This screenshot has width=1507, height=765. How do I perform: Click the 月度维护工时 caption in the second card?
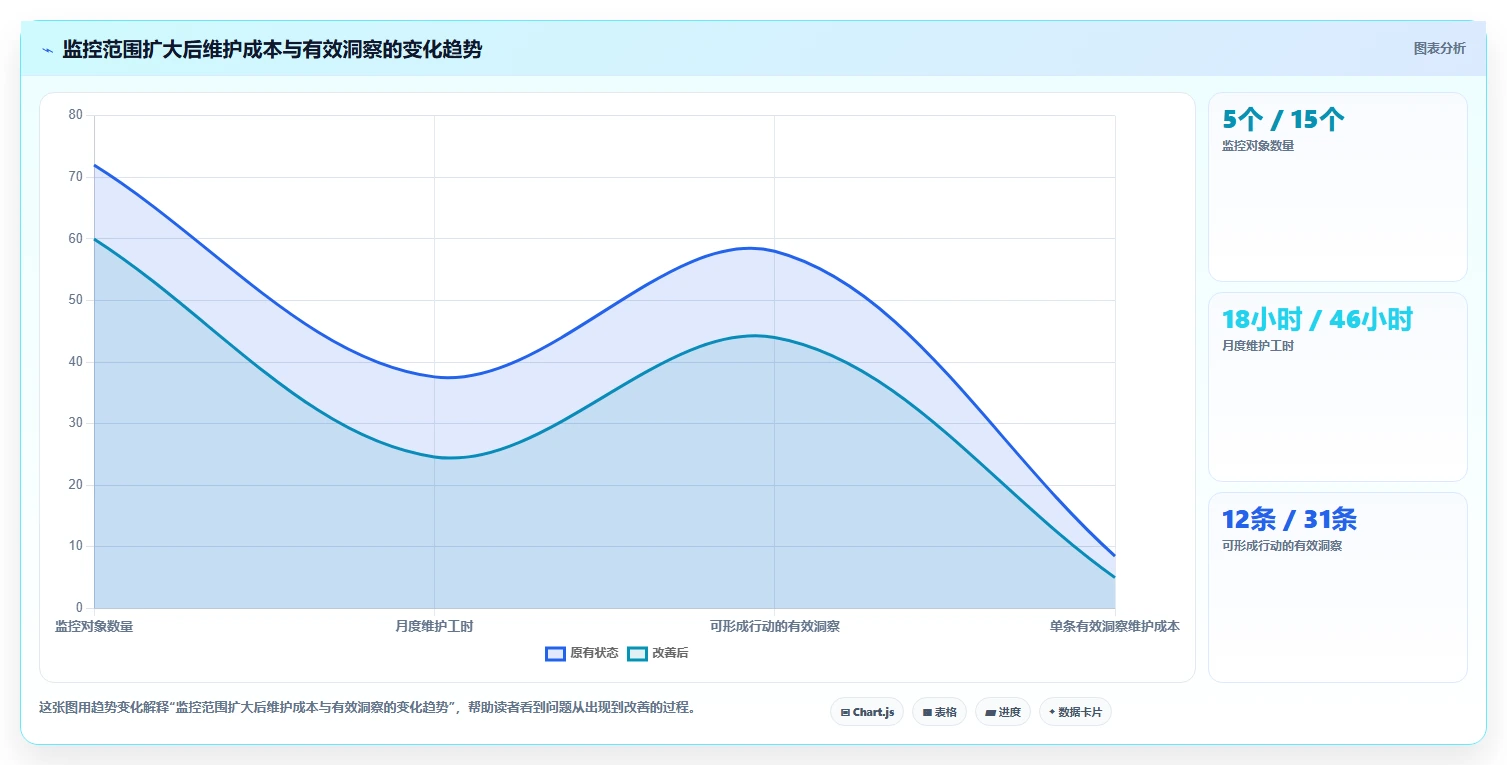coord(1258,346)
